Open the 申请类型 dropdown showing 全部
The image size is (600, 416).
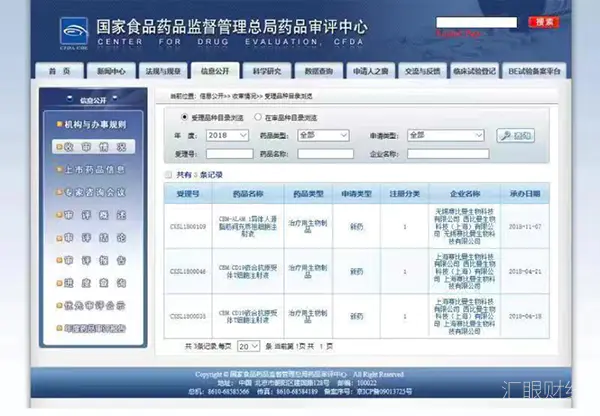445,135
